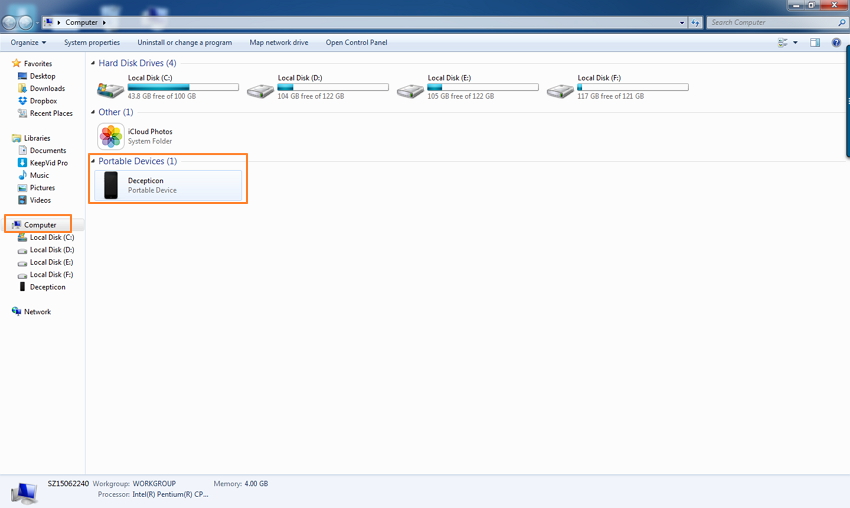Select Network in navigation pane
This screenshot has height=508, width=850.
[x=37, y=312]
